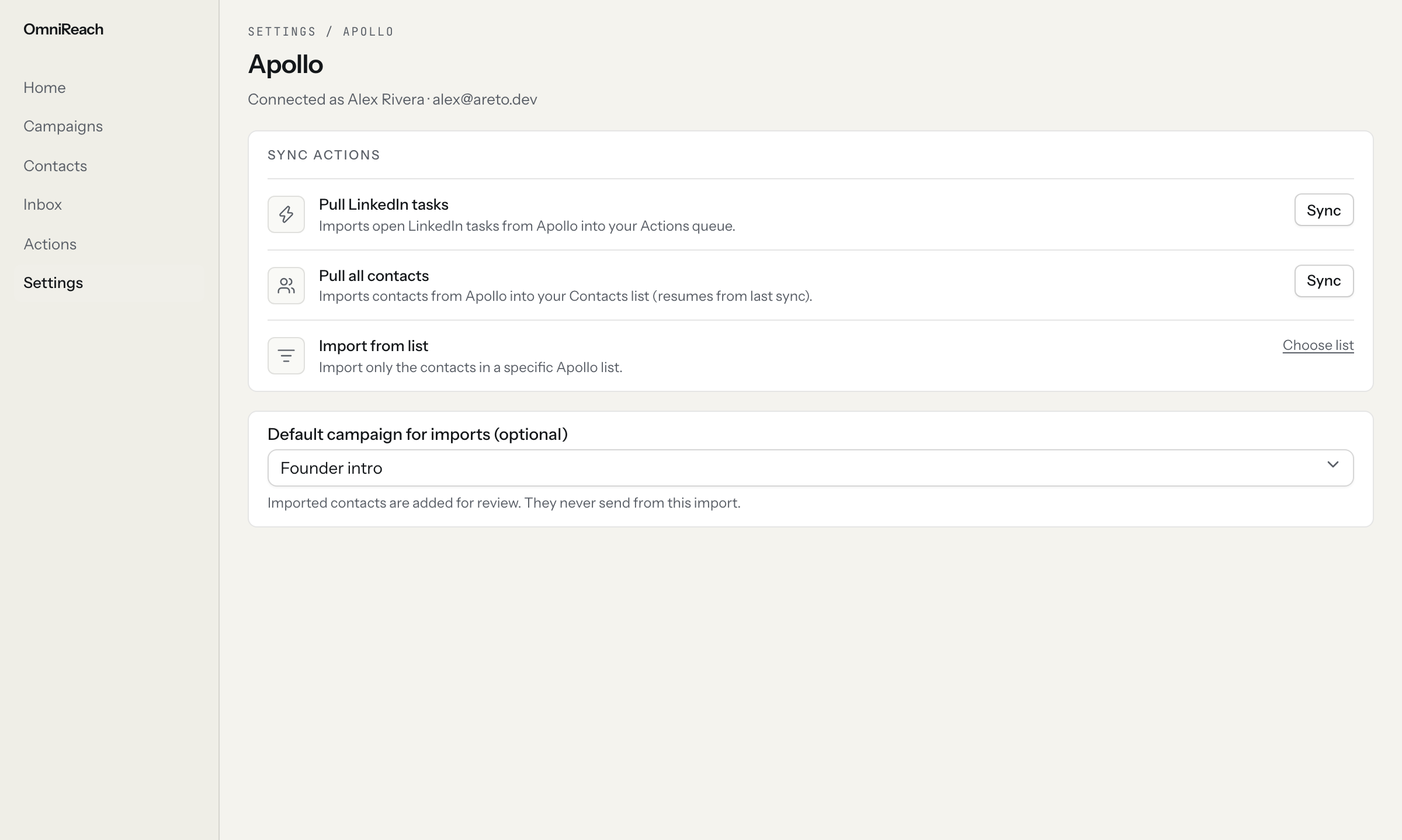The image size is (1402, 840).
Task: Click the people icon beside Pull all contacts
Action: 286,286
